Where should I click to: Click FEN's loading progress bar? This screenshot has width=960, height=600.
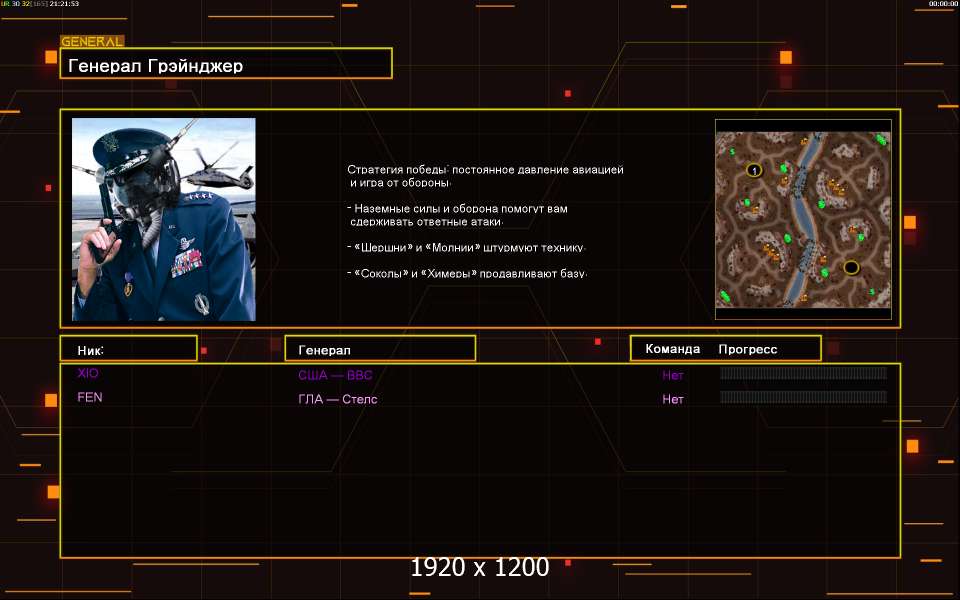pyautogui.click(x=803, y=397)
